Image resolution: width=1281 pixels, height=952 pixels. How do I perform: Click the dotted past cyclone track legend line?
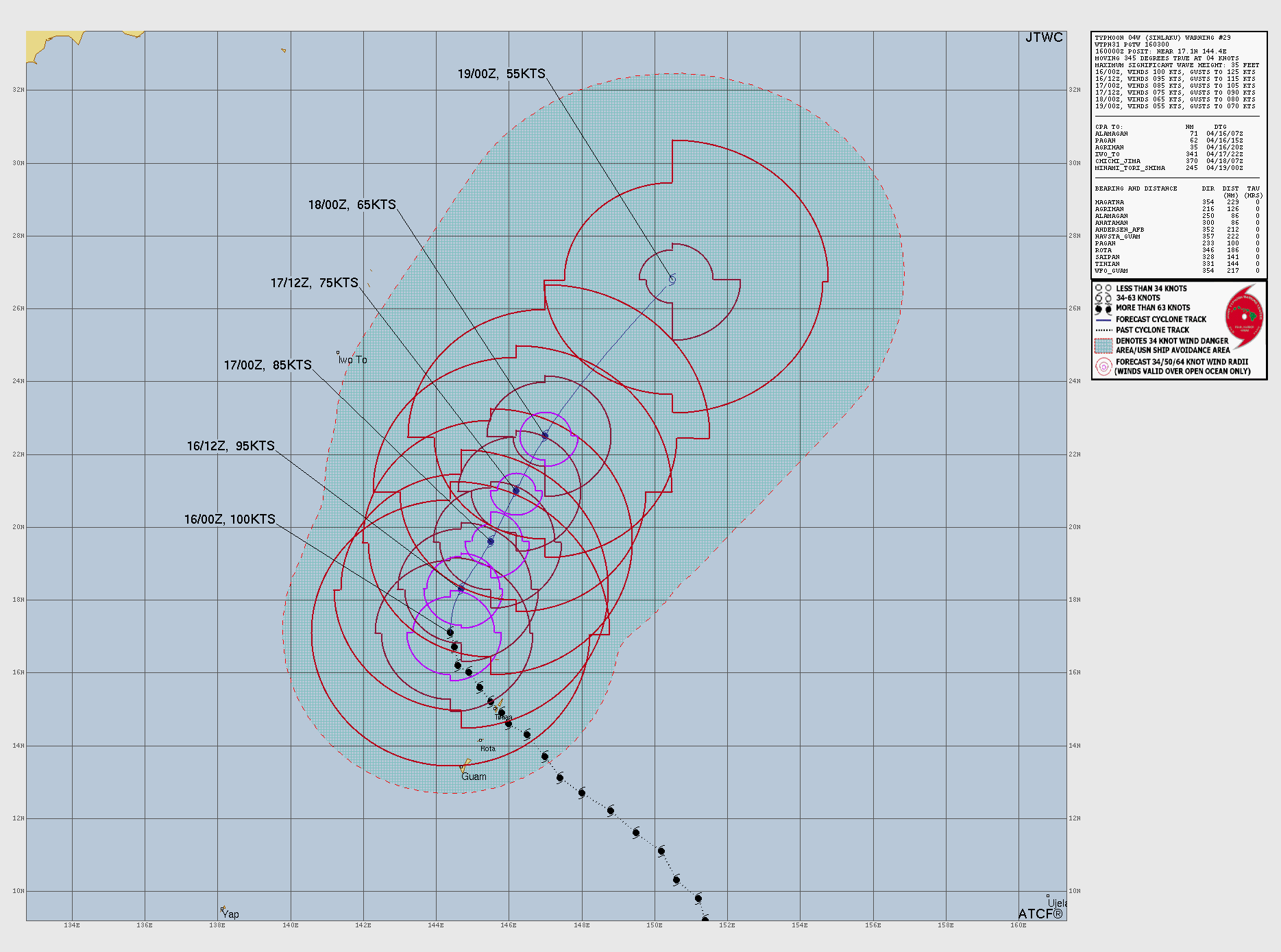1103,330
